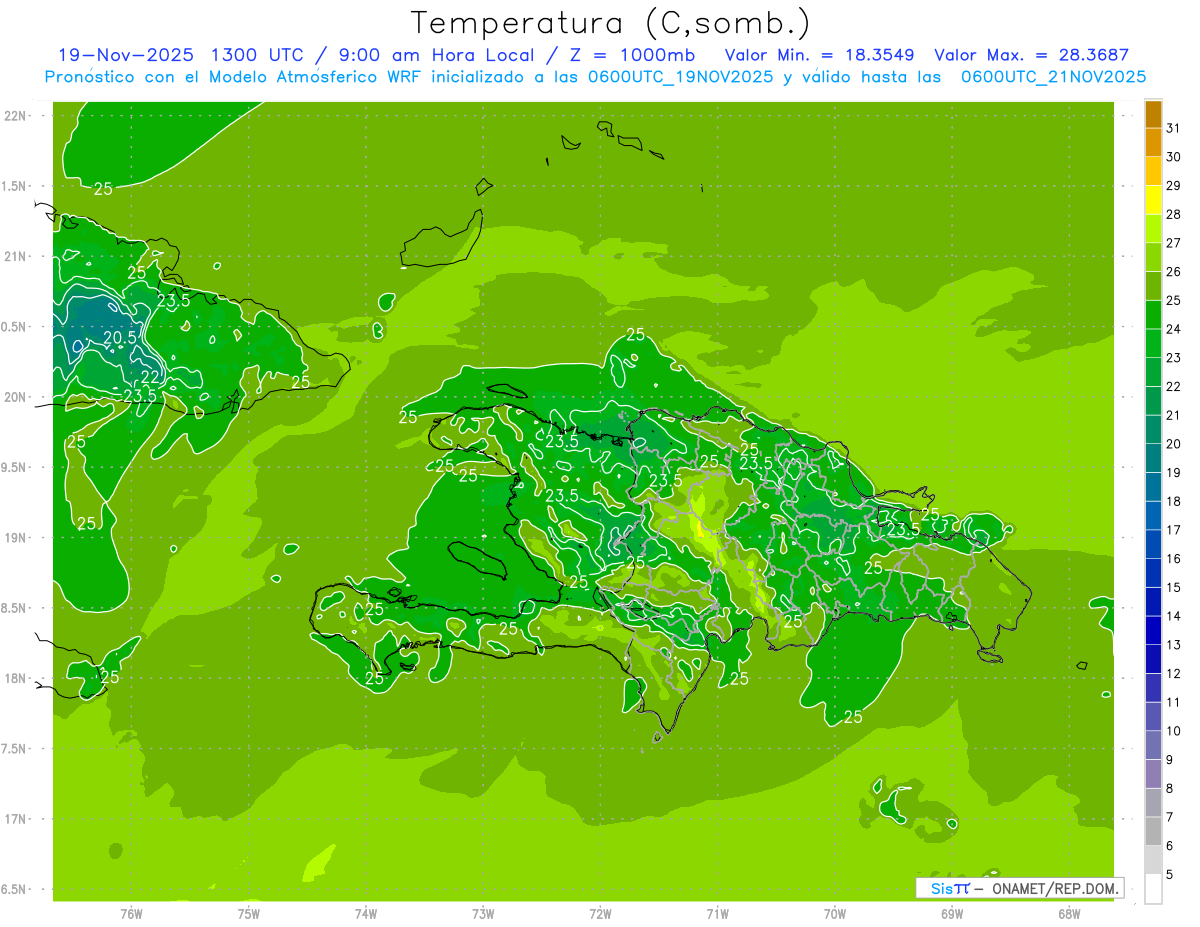Viewport: 1200px width, 927px height.
Task: Pick the yellow swatch between 28 and 29
Action: coord(1153,200)
